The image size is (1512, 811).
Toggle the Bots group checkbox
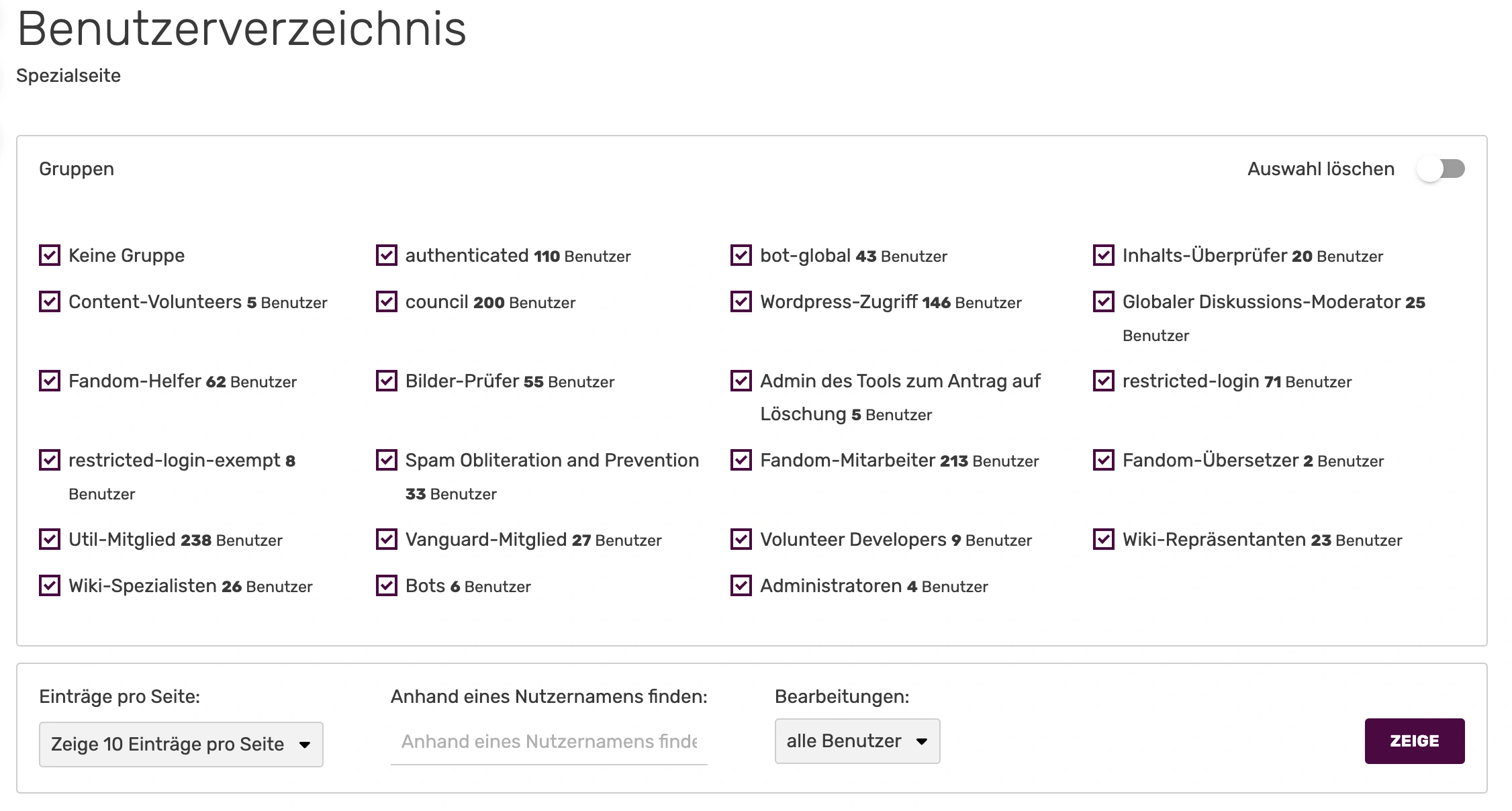coord(387,586)
